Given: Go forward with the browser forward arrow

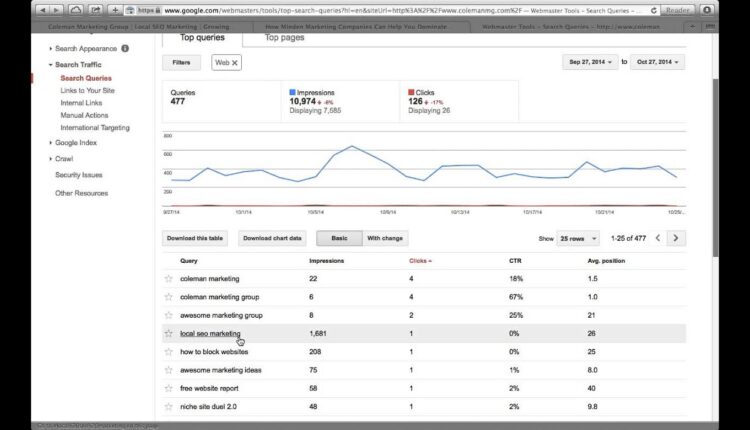Looking at the screenshot, I should (x=56, y=10).
